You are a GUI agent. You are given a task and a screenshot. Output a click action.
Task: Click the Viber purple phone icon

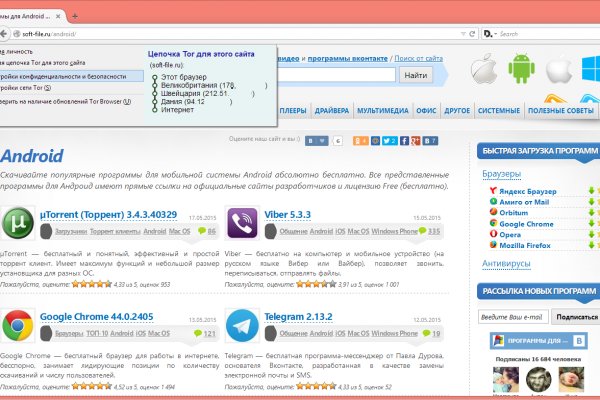(x=242, y=223)
